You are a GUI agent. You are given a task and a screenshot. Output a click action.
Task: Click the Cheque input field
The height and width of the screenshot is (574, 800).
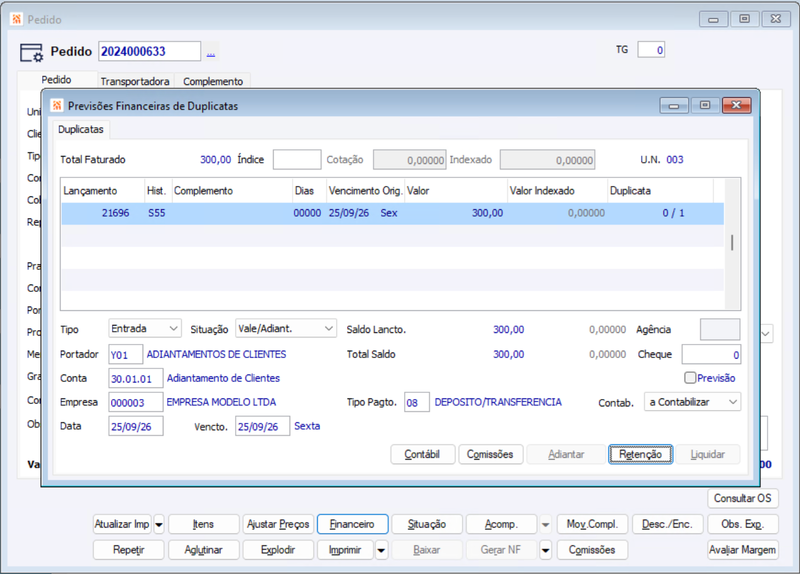pos(711,355)
